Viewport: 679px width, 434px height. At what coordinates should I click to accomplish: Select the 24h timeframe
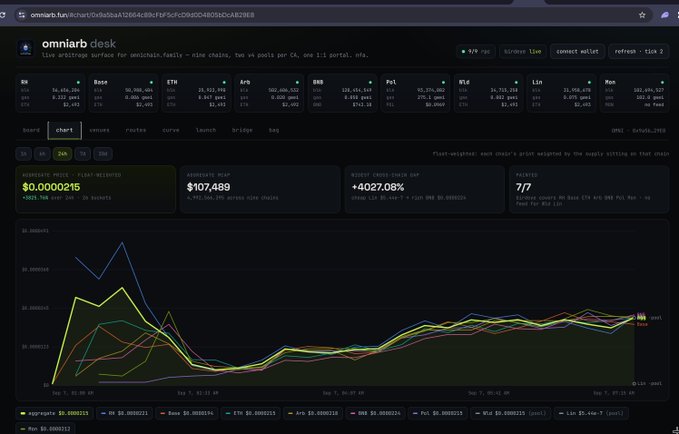pyautogui.click(x=62, y=154)
